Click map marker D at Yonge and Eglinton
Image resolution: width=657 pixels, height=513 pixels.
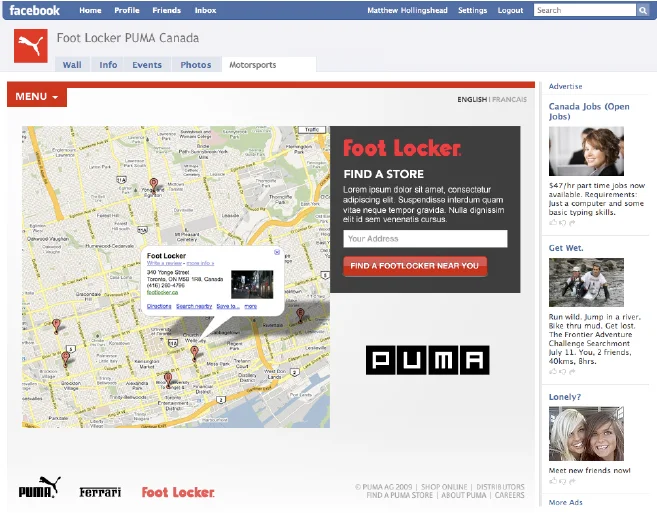(x=154, y=185)
